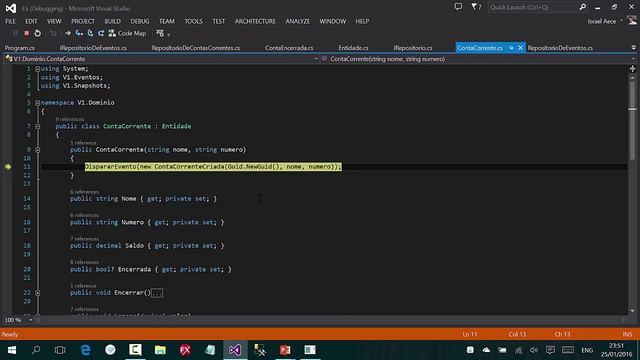Viewport: 640px width, 360px height.
Task: Click Show Next Statement arrow icon
Action: pyautogui.click(x=68, y=33)
